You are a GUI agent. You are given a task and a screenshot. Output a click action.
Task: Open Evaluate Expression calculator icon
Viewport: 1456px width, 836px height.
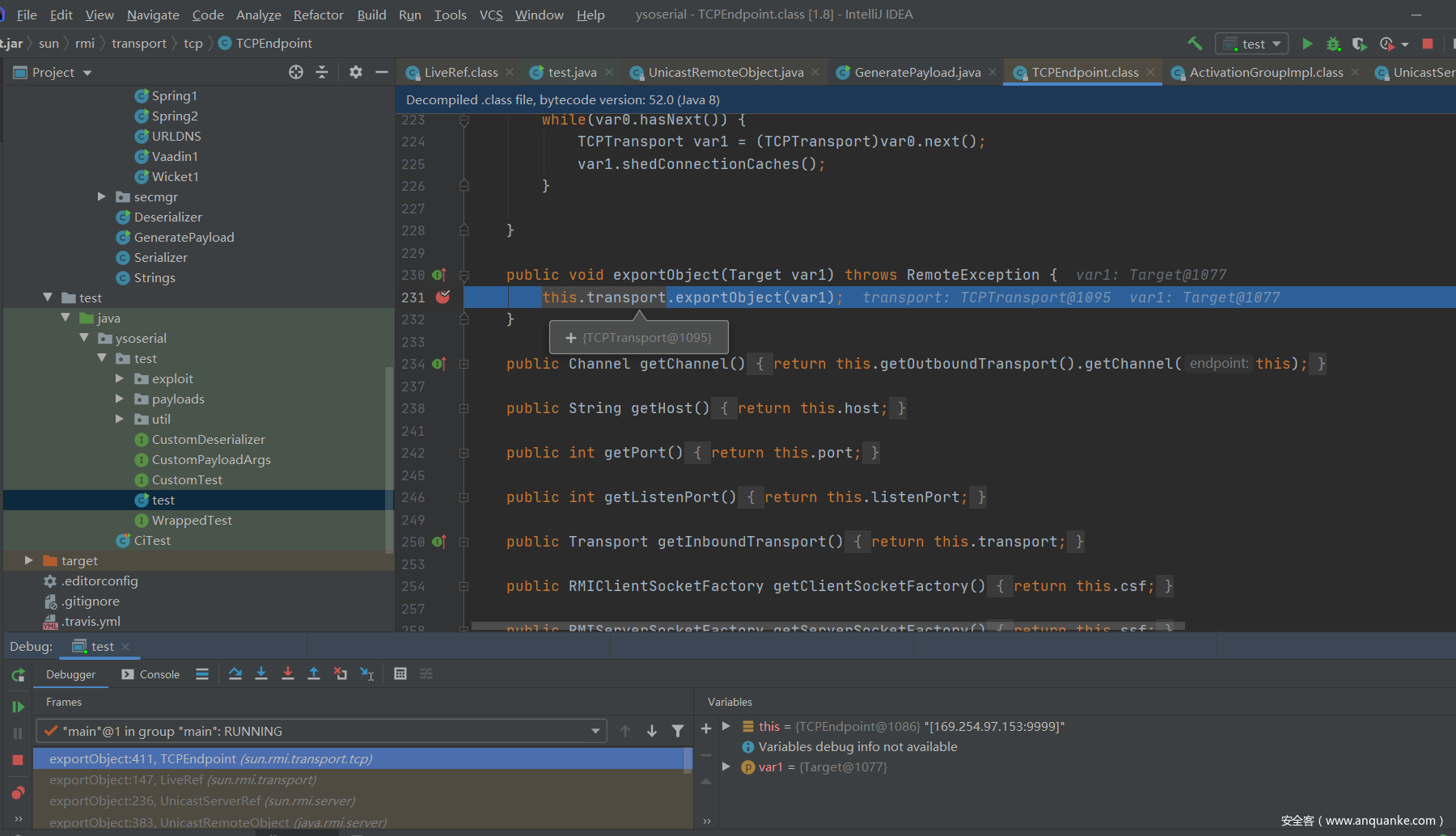tap(400, 673)
